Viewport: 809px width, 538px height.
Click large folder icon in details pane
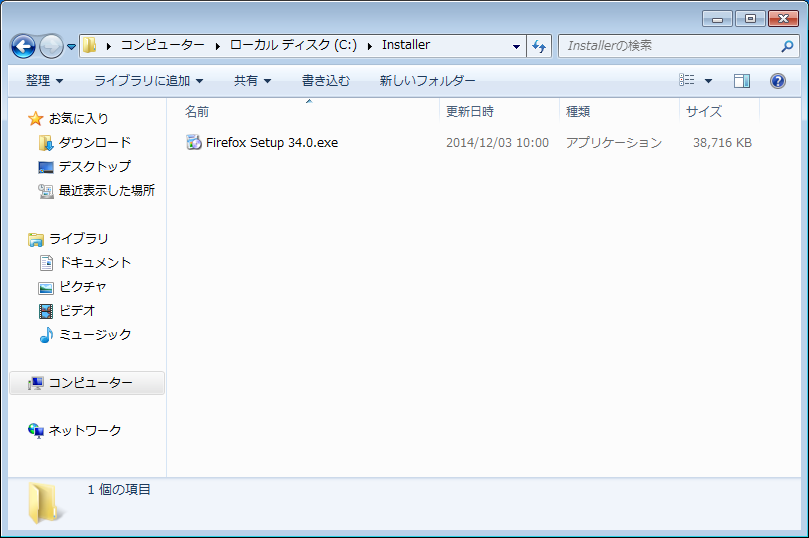click(45, 503)
